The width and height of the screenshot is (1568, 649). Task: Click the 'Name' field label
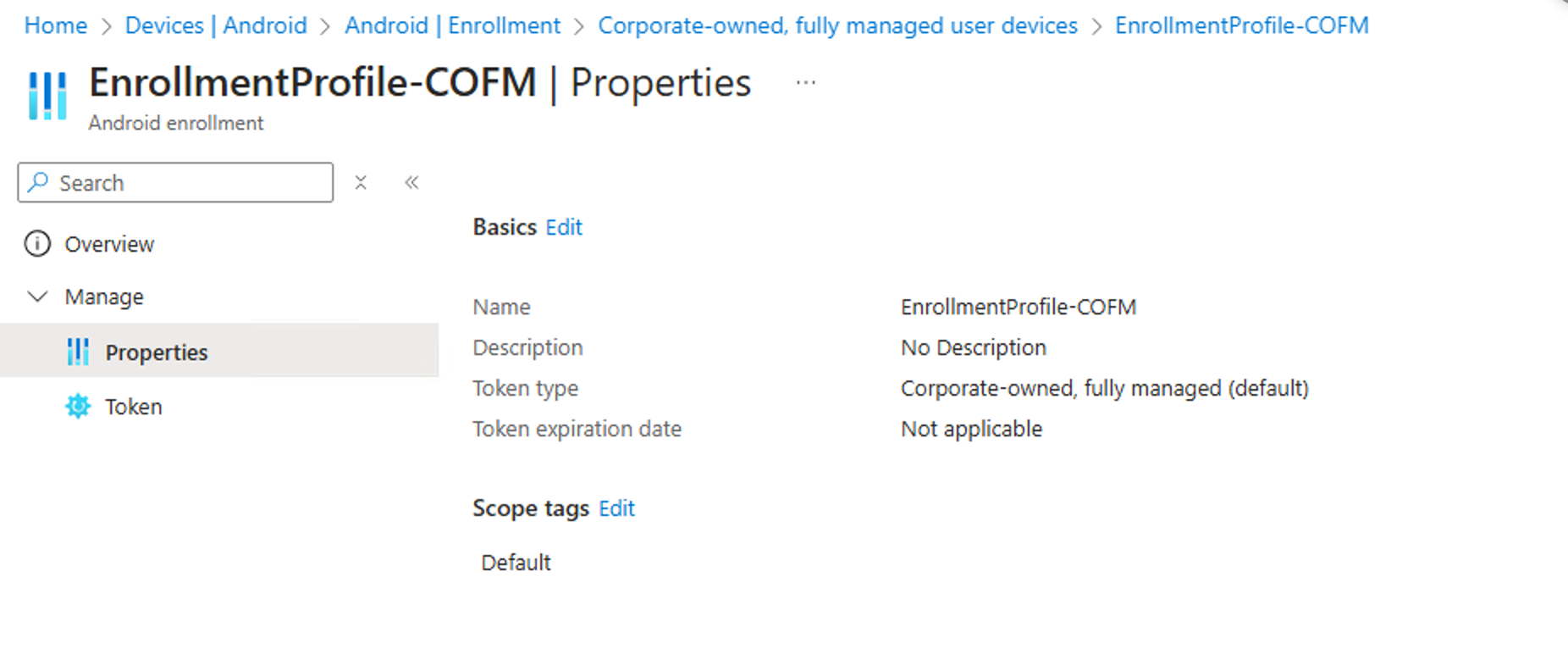[501, 307]
